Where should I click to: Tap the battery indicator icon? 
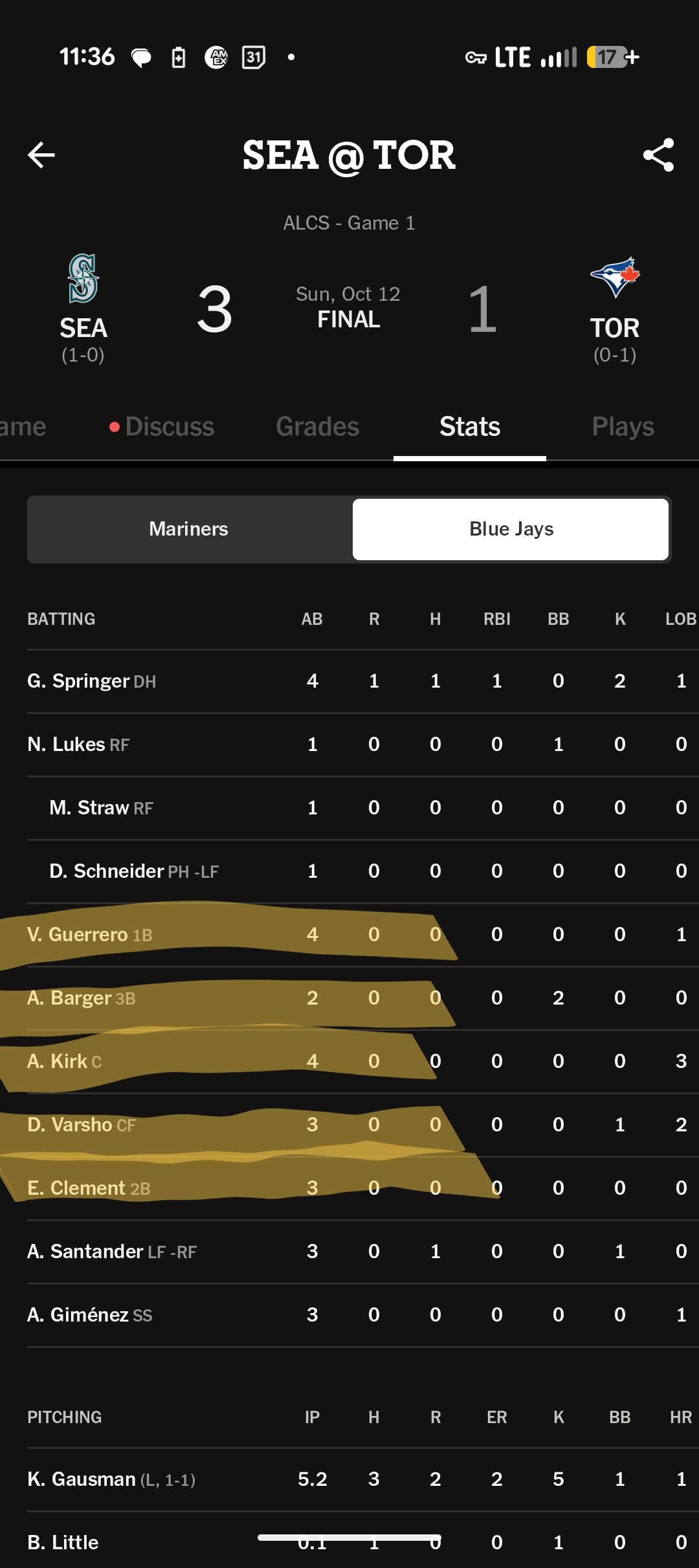(612, 58)
